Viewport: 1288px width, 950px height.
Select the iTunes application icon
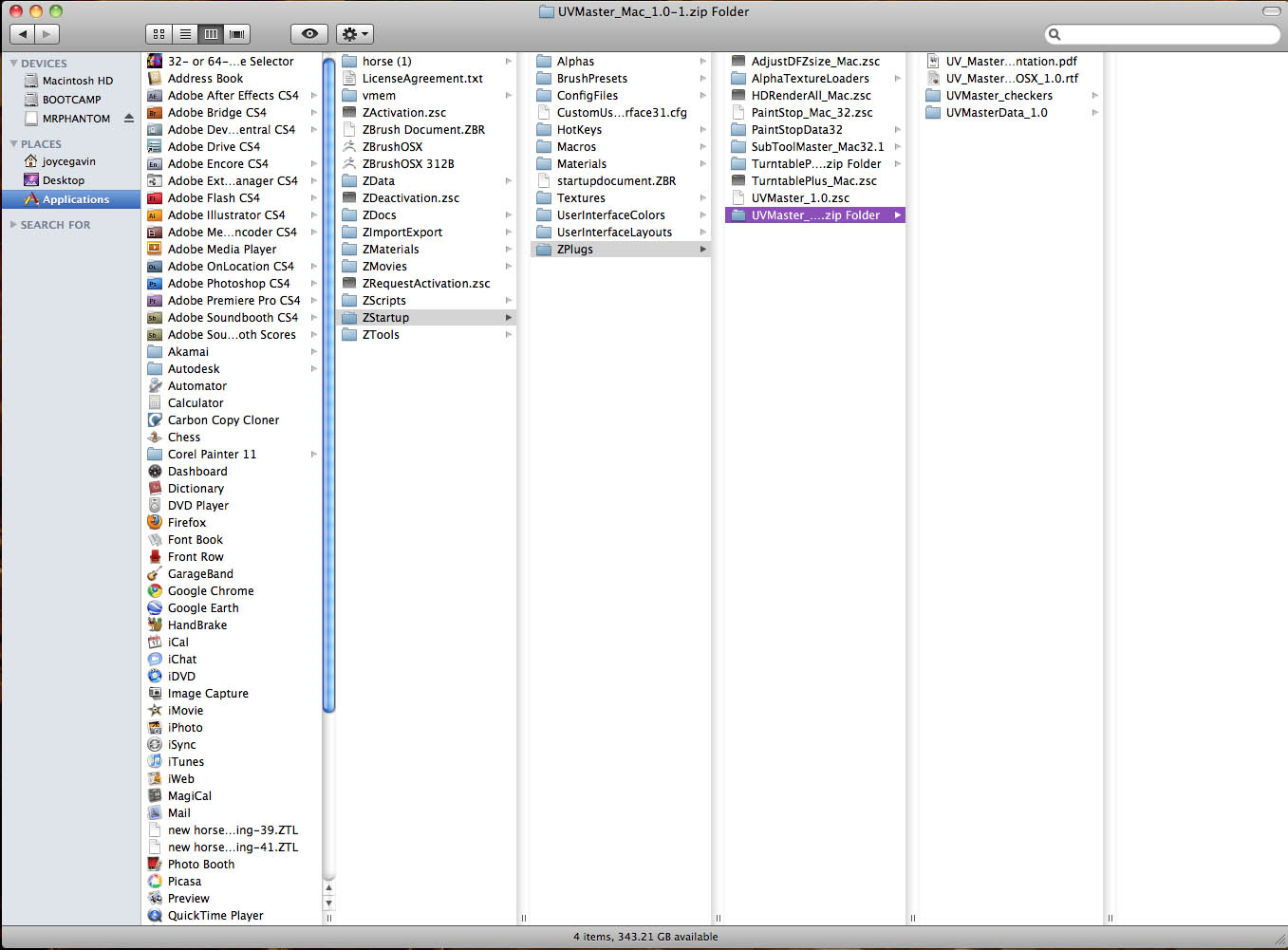(155, 762)
